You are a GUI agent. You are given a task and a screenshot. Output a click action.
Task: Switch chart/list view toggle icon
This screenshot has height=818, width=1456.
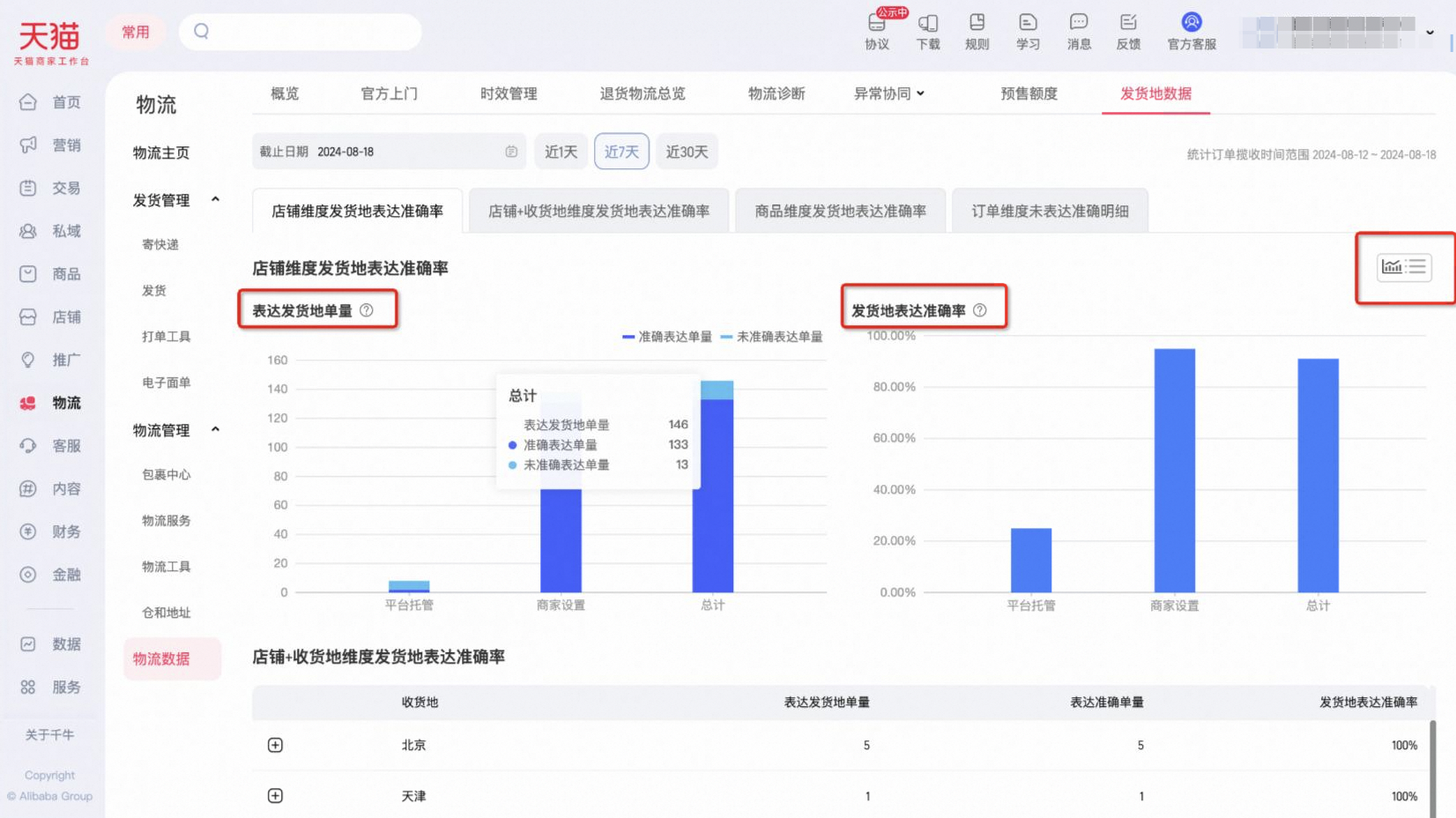(x=1404, y=266)
